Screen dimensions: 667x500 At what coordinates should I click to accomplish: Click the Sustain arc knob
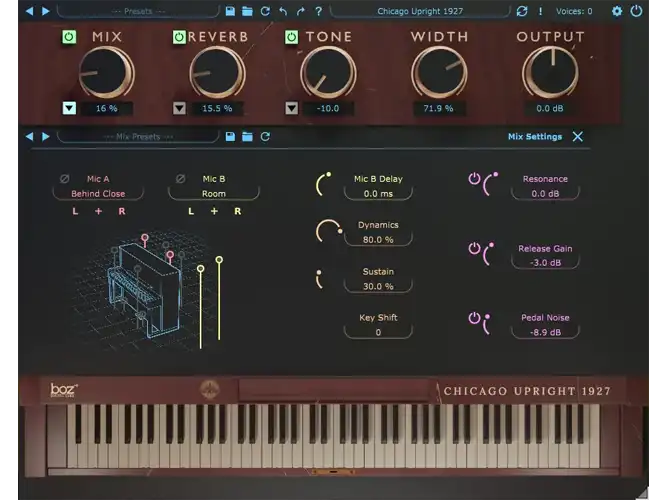point(319,279)
